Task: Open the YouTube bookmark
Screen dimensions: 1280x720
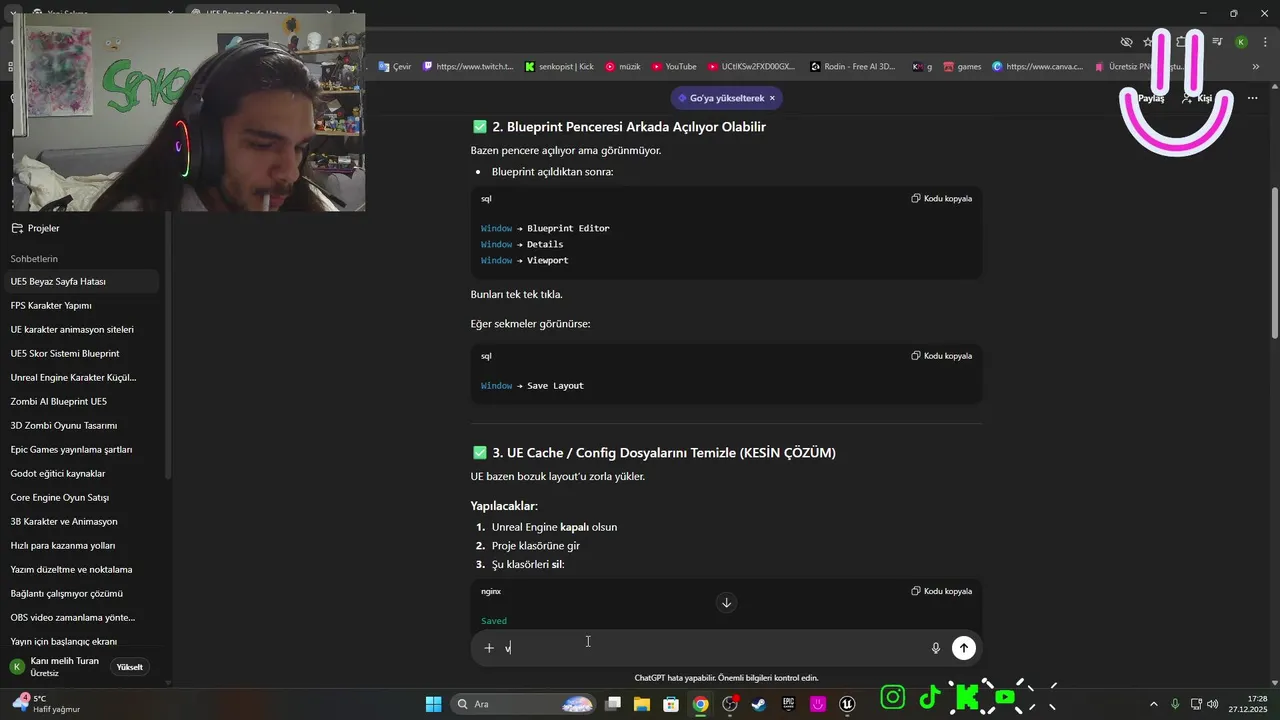Action: (674, 67)
